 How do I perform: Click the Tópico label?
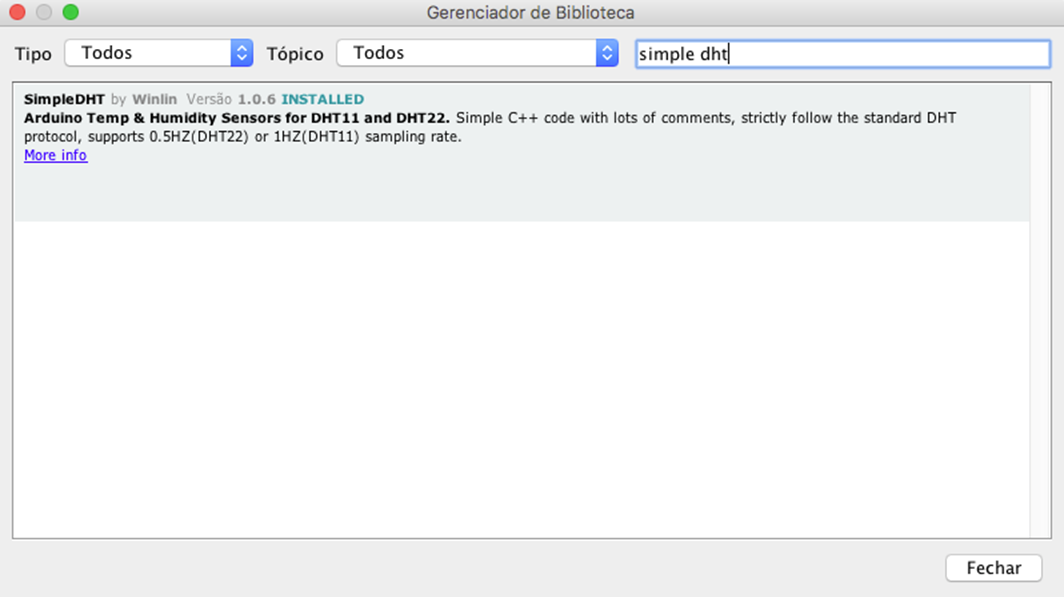click(295, 54)
